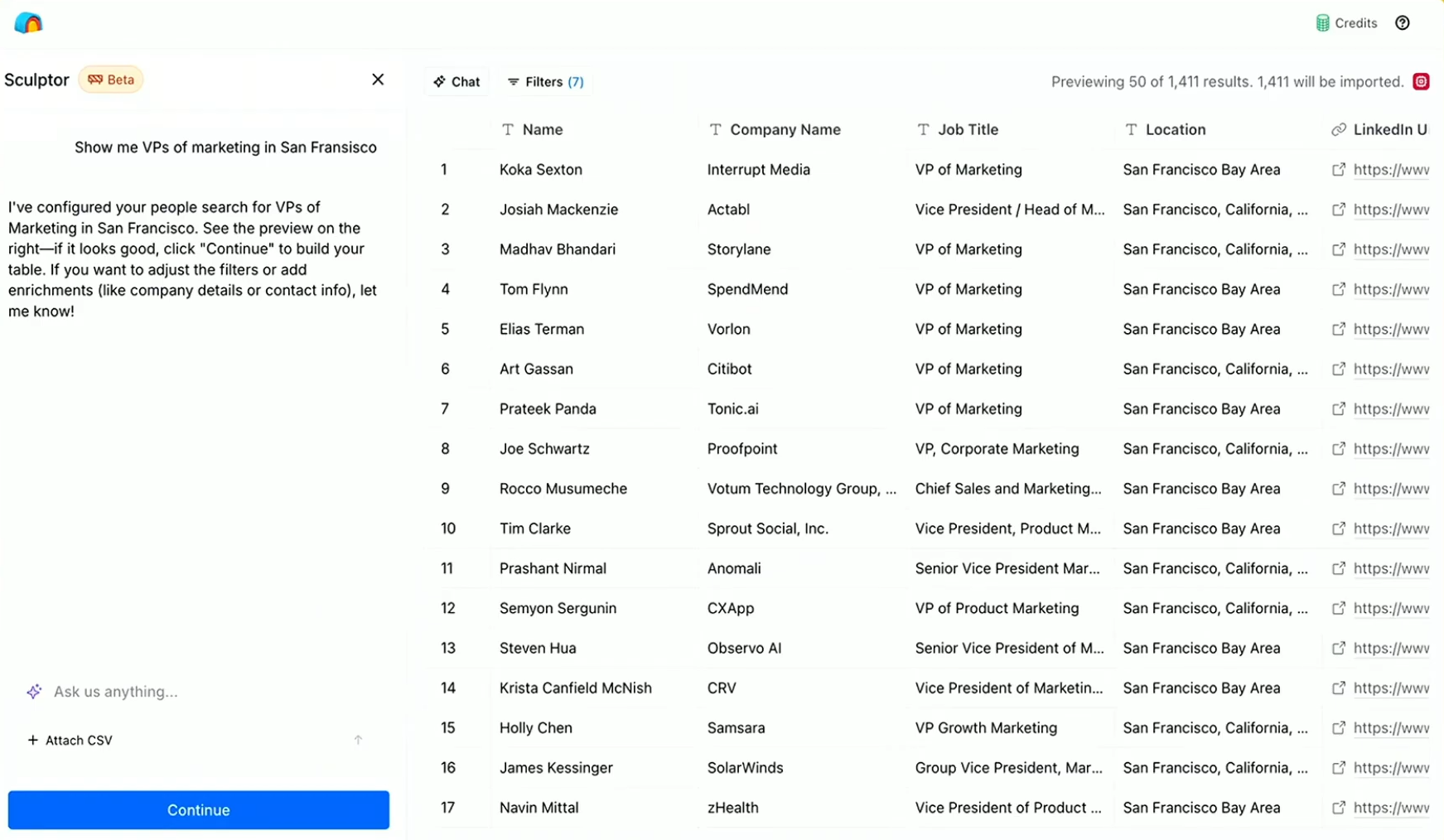
Task: Open the help question mark icon
Action: pyautogui.click(x=1402, y=23)
